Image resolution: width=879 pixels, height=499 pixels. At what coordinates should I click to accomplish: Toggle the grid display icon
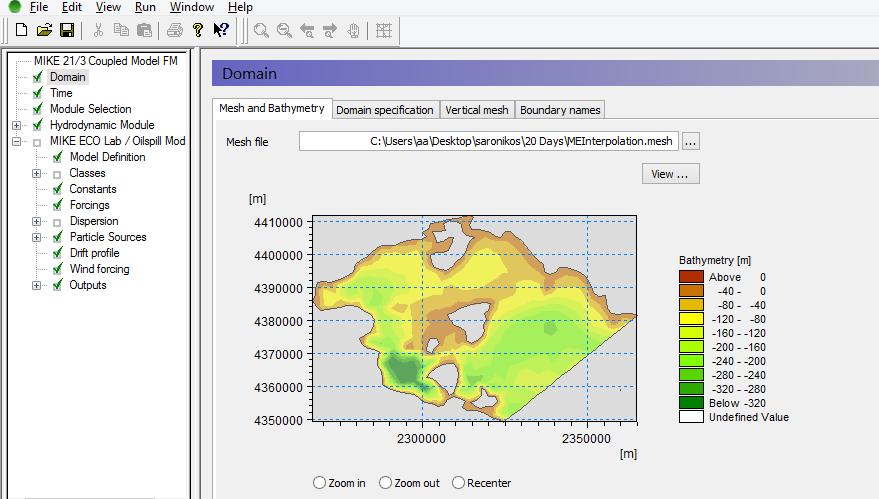click(x=384, y=30)
